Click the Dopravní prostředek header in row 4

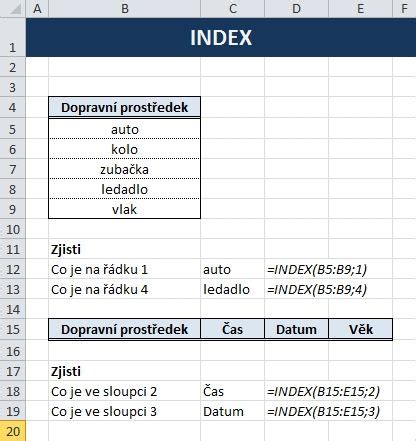[x=125, y=107]
